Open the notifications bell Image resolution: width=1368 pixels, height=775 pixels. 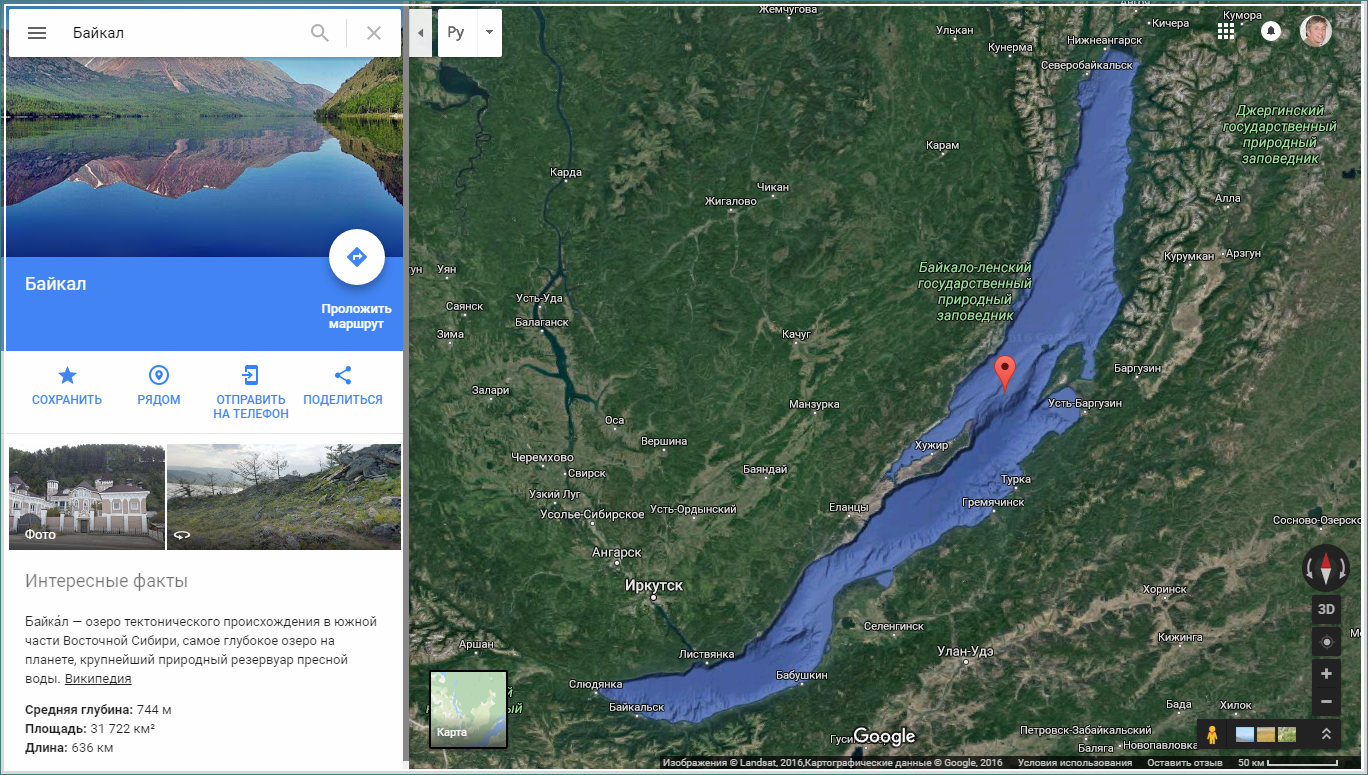1271,31
